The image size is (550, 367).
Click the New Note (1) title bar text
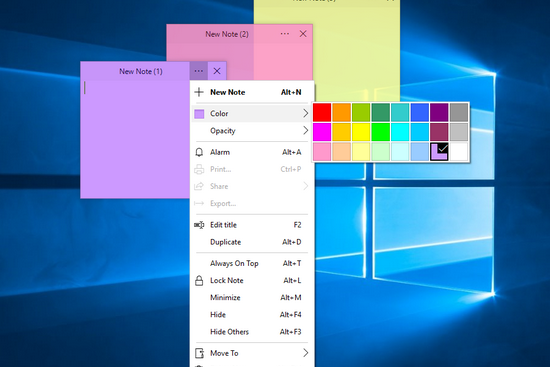141,72
